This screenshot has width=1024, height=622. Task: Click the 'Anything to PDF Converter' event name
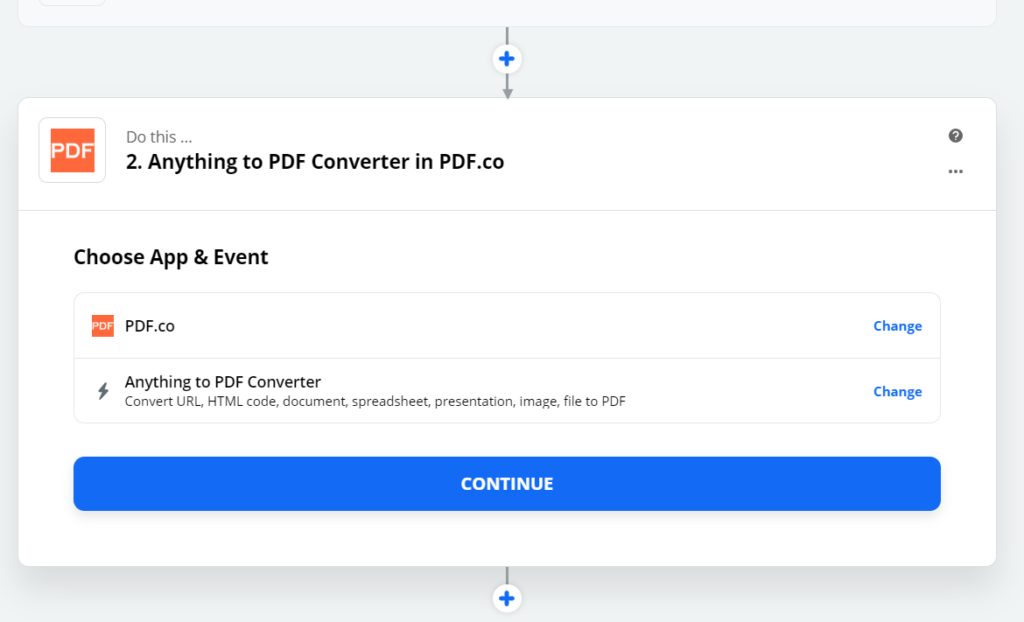pos(223,382)
